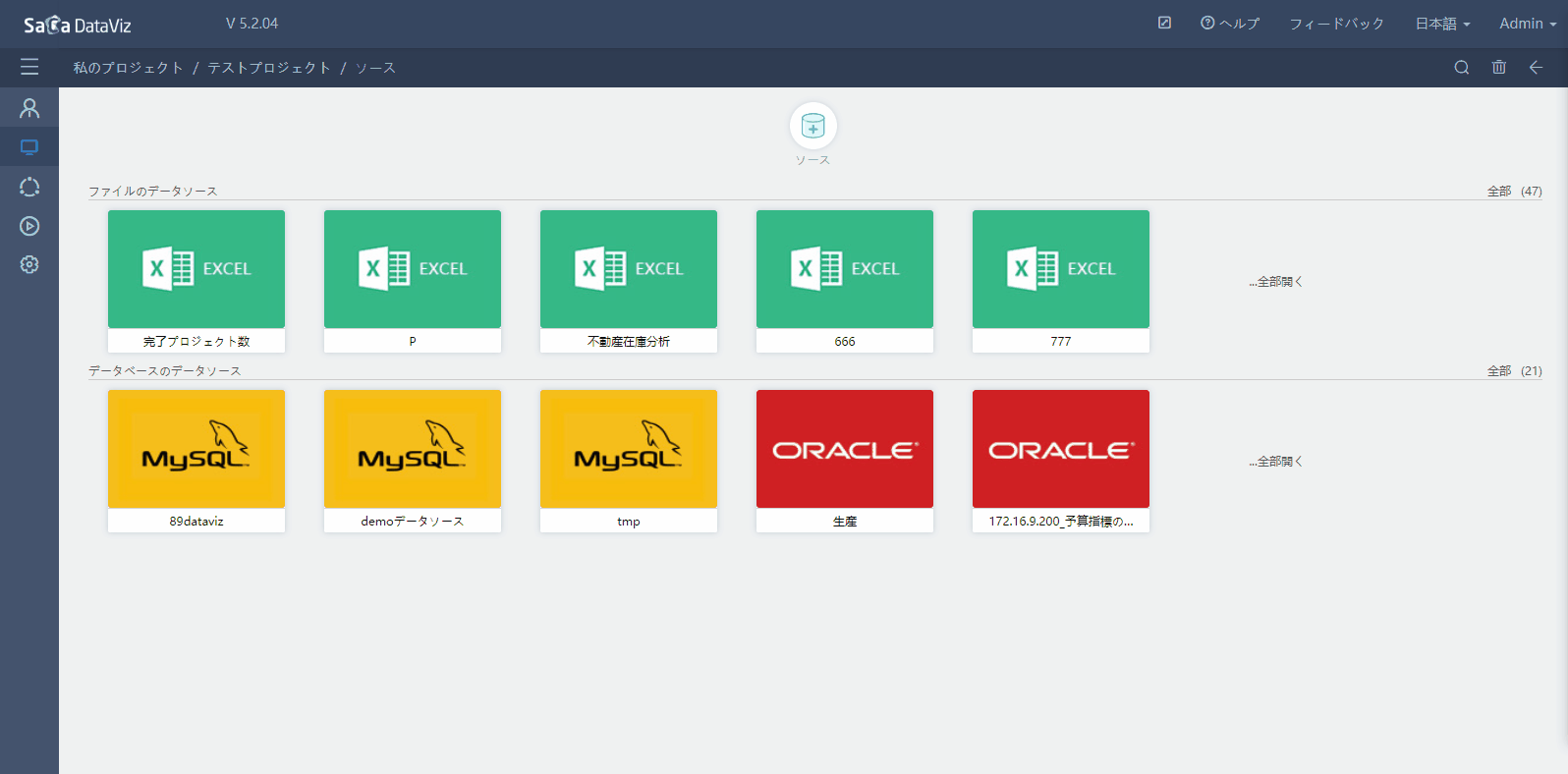Expand all database data sources via …全部開く
This screenshot has width=1568, height=774.
tap(1275, 462)
